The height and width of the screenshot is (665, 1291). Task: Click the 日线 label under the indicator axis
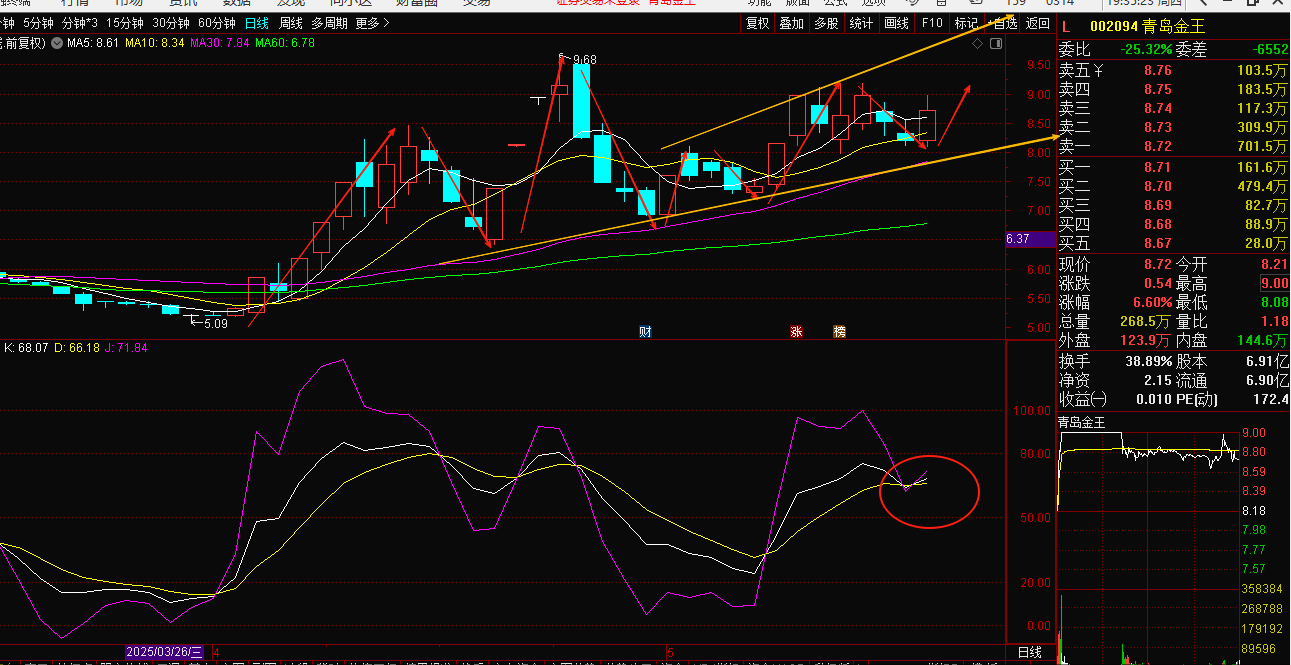[x=1029, y=652]
